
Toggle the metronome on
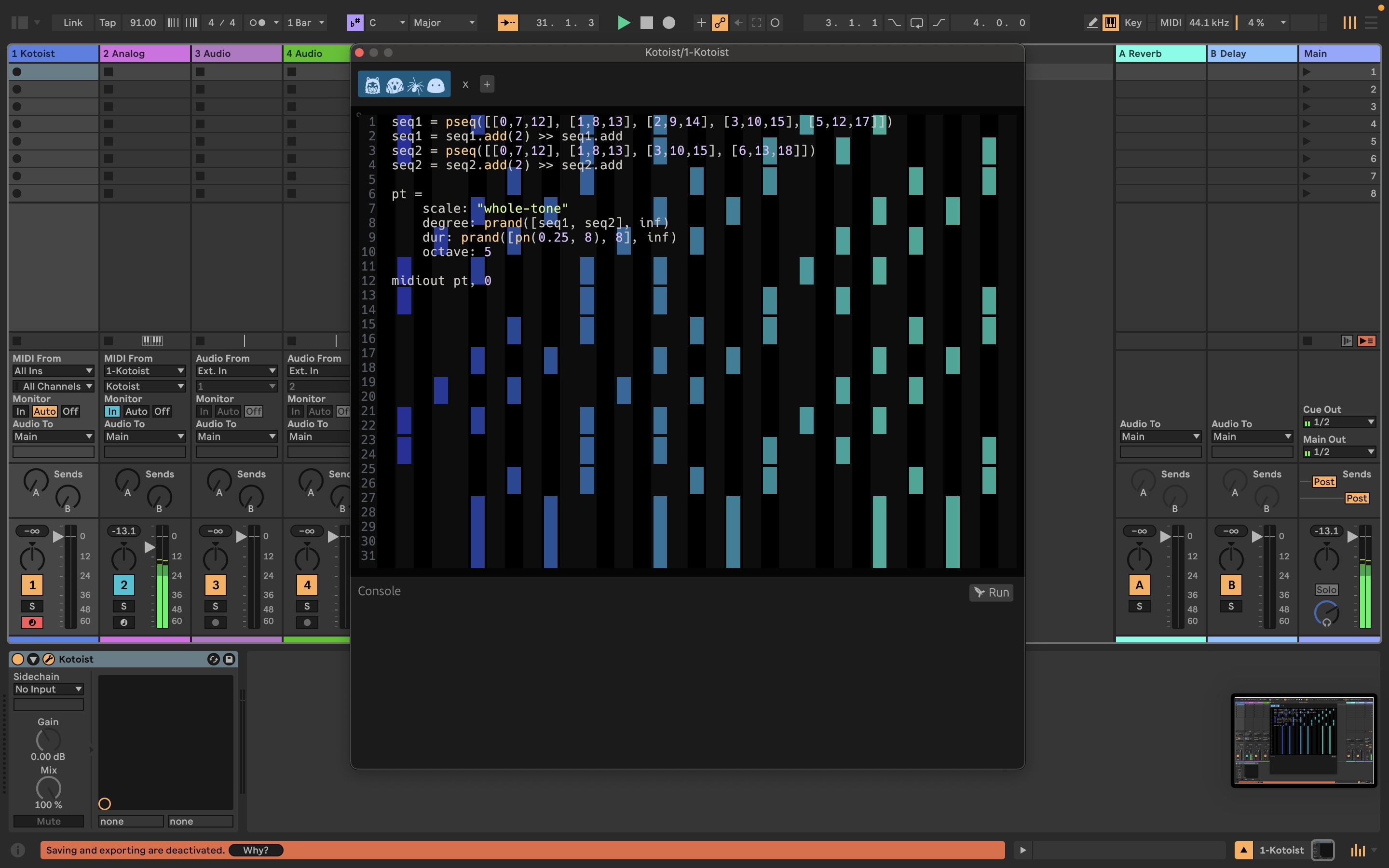(259, 23)
